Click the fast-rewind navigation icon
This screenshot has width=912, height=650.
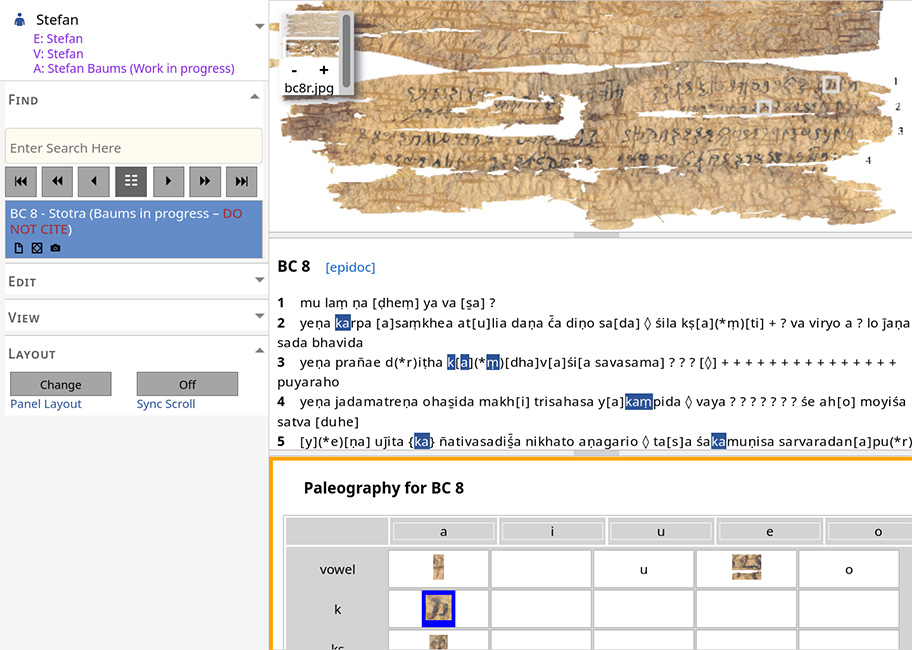[x=57, y=181]
